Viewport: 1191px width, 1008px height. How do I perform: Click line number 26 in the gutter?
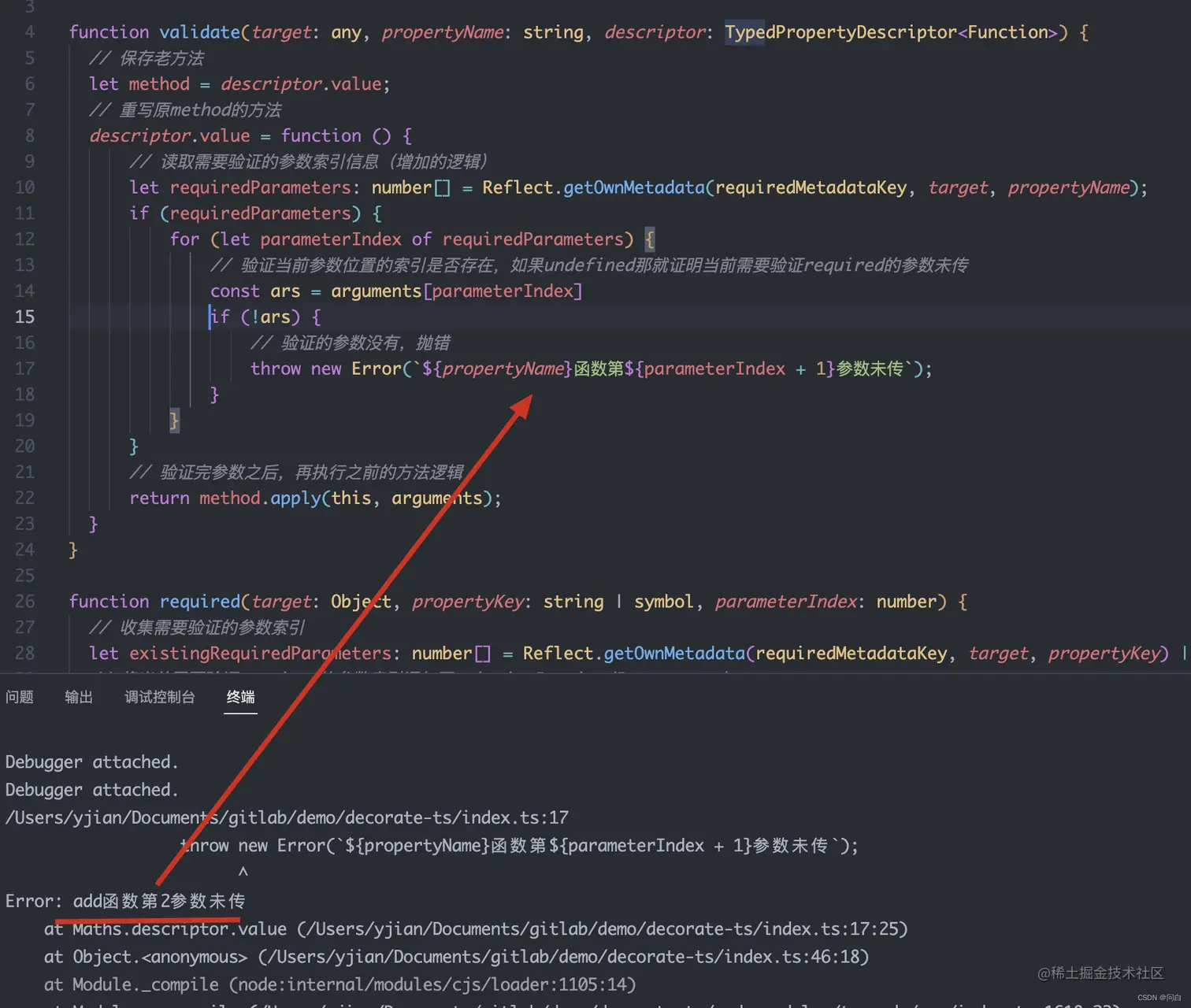tap(24, 602)
